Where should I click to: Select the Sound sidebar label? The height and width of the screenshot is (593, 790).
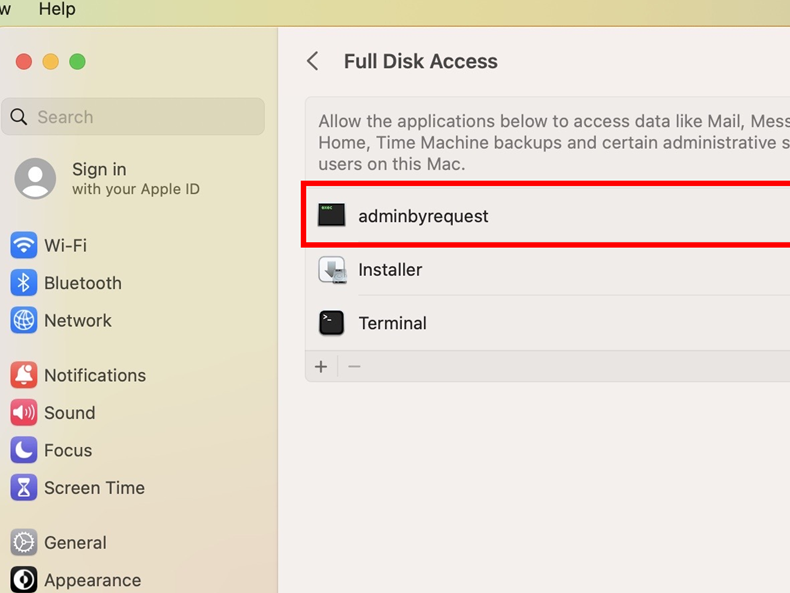click(x=70, y=413)
